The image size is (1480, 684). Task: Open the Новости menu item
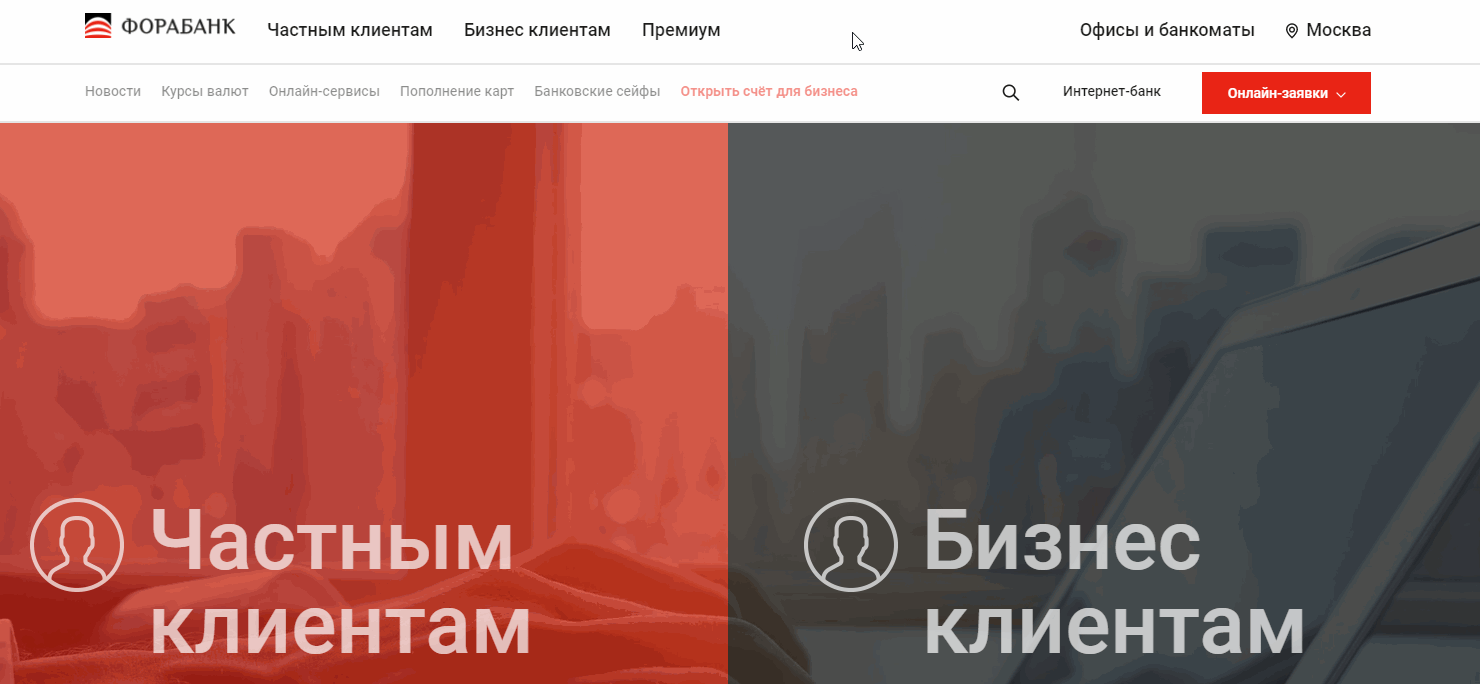point(112,91)
